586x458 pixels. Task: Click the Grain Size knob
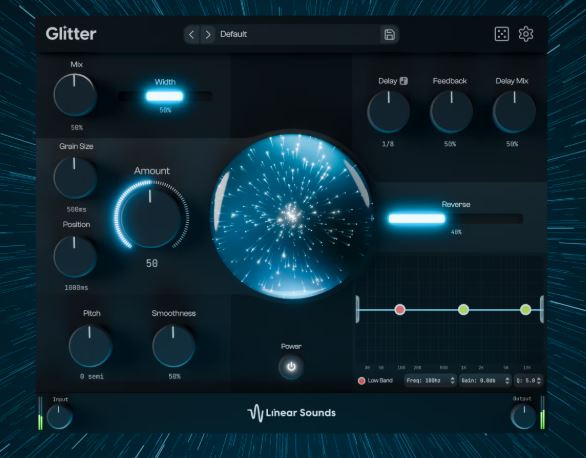(x=75, y=177)
